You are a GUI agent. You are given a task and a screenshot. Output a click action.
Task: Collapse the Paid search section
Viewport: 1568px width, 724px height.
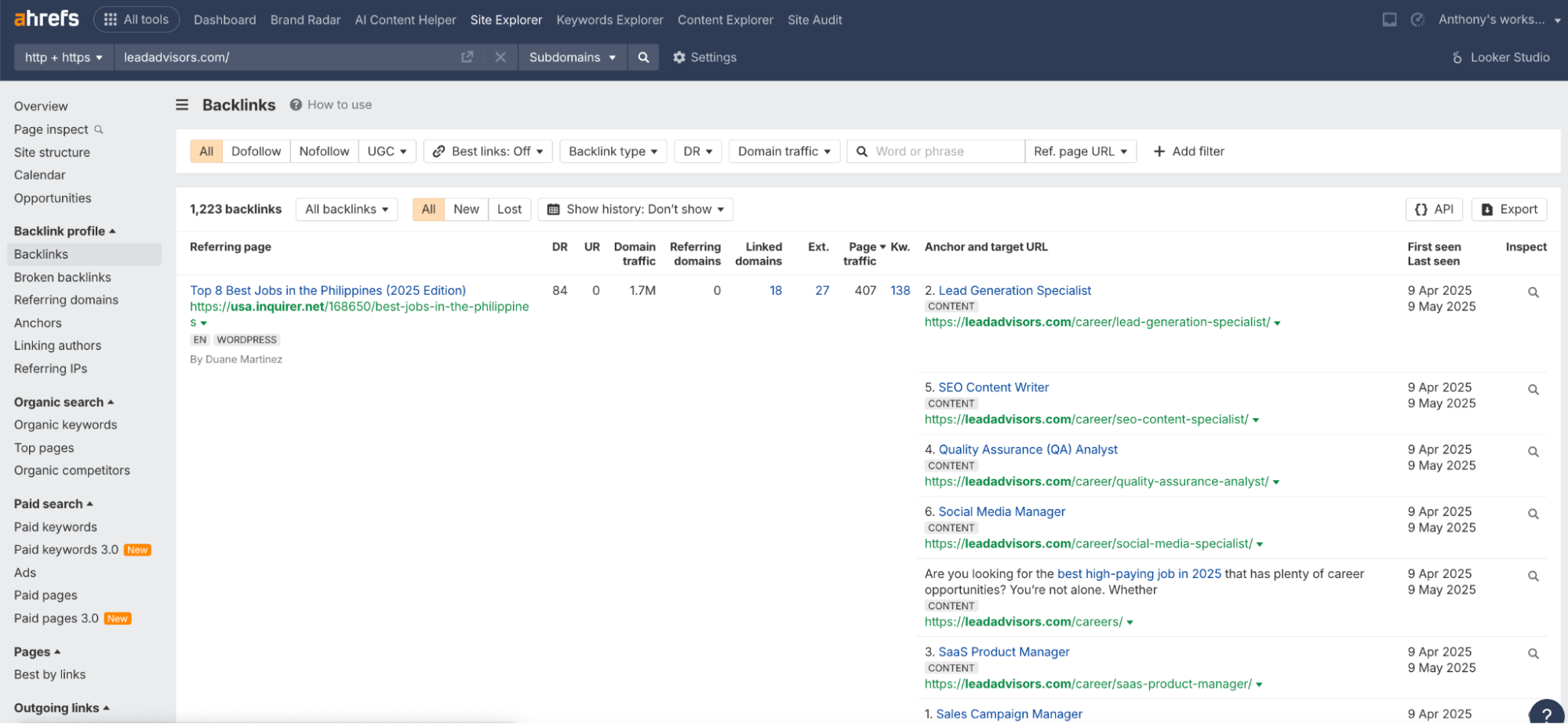tap(53, 504)
